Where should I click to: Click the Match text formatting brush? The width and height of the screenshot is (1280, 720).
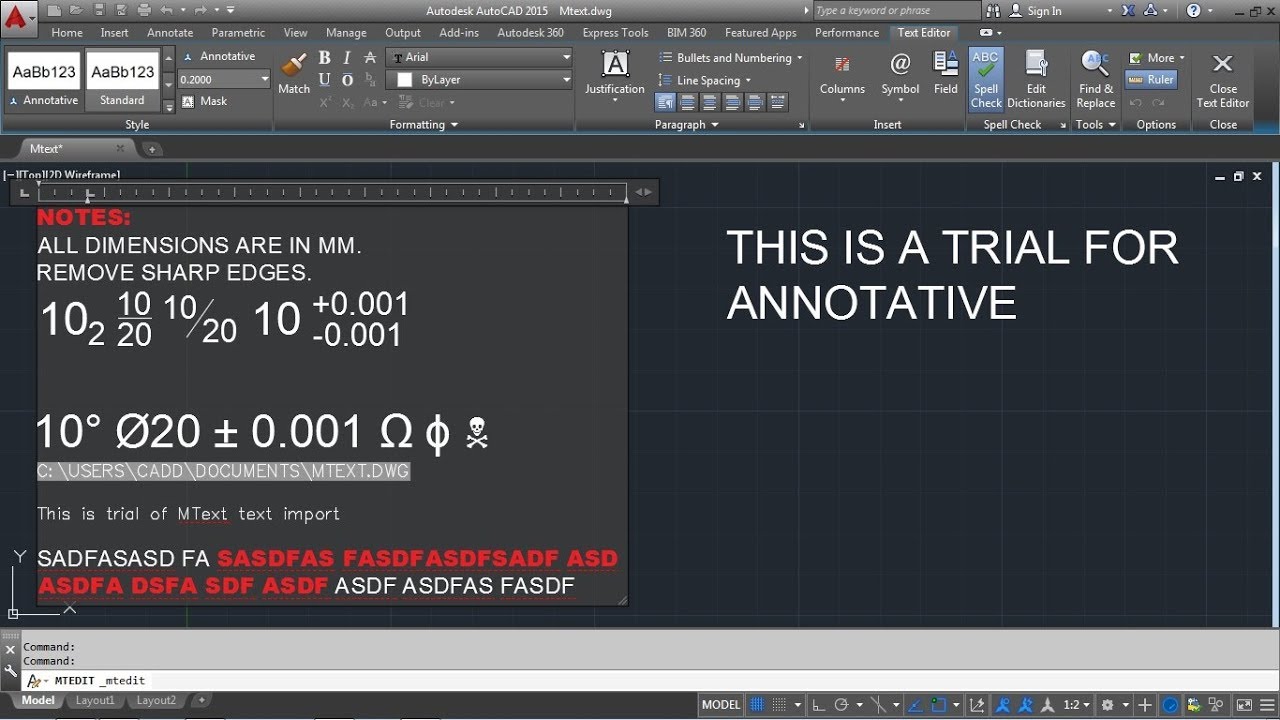coord(294,73)
